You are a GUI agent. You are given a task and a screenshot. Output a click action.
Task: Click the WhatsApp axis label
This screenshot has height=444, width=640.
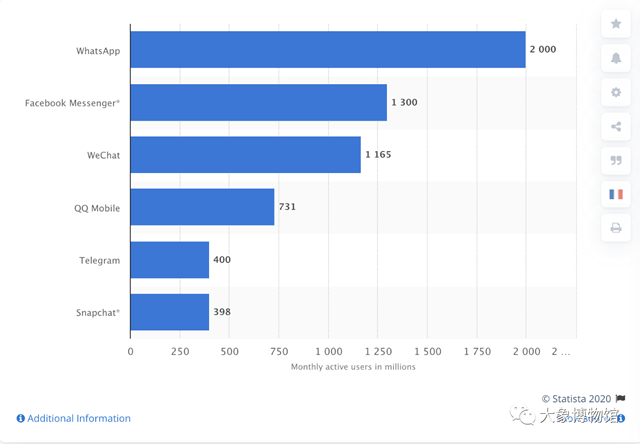coord(98,50)
